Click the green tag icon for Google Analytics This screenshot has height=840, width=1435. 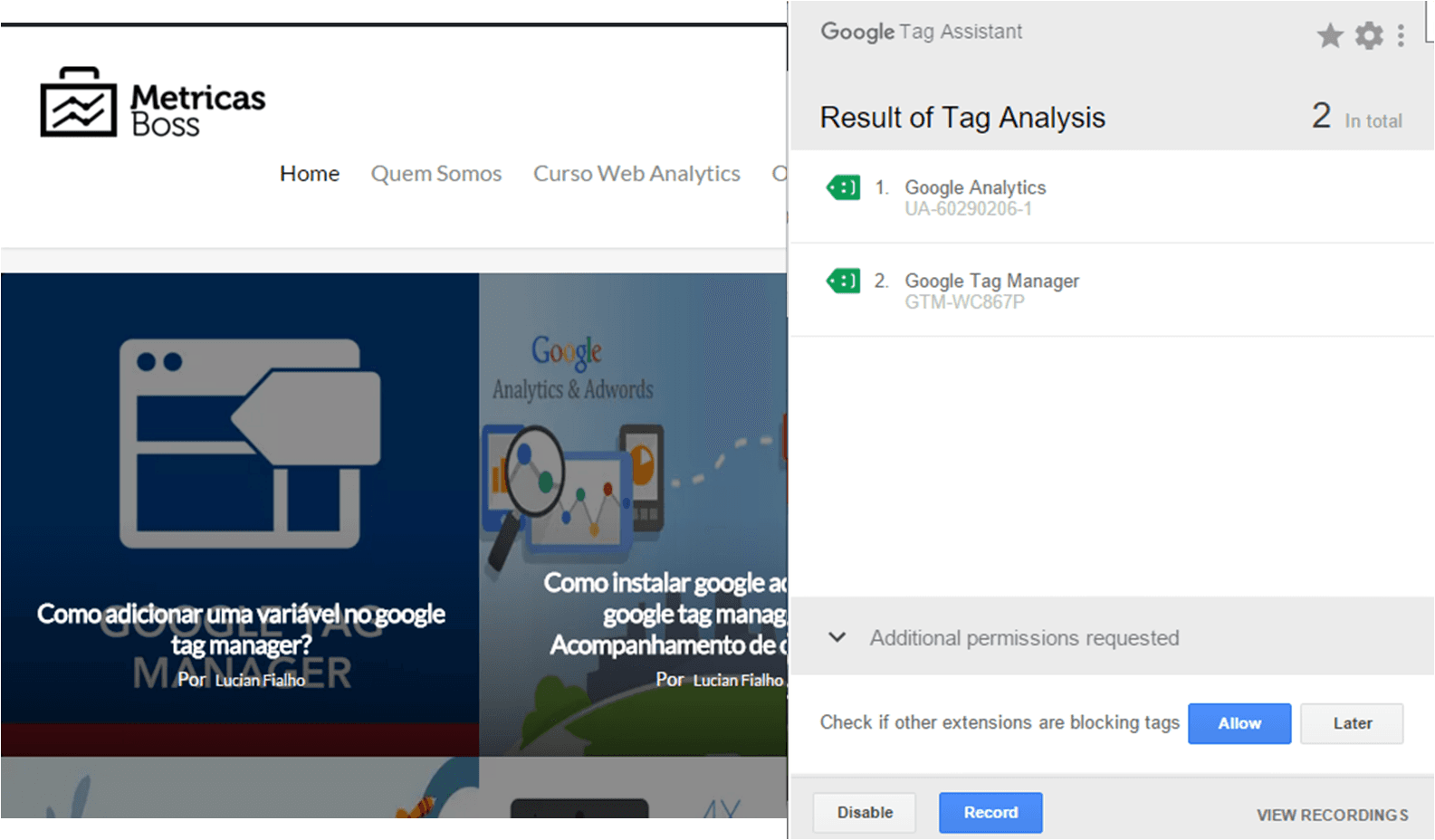(844, 188)
